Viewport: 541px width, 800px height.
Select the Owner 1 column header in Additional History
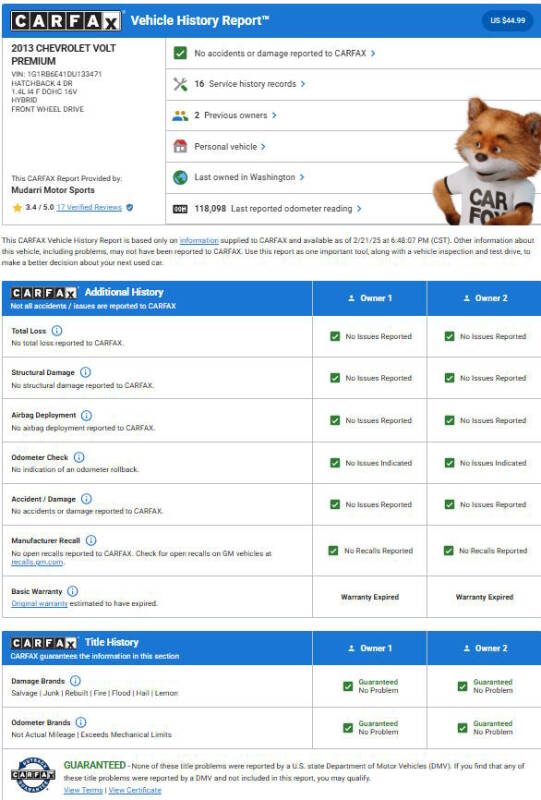coord(370,298)
